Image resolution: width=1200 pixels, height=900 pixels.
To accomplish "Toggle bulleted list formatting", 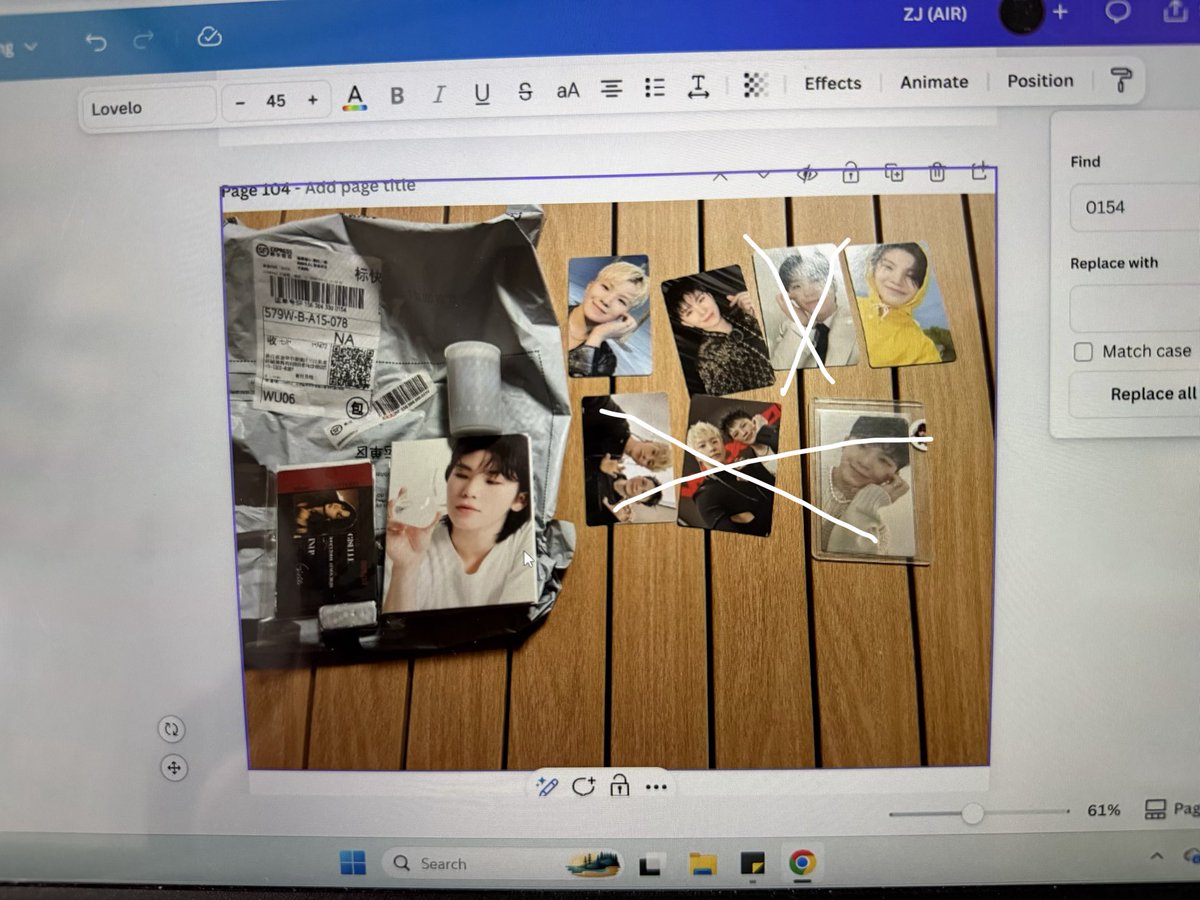I will 655,88.
